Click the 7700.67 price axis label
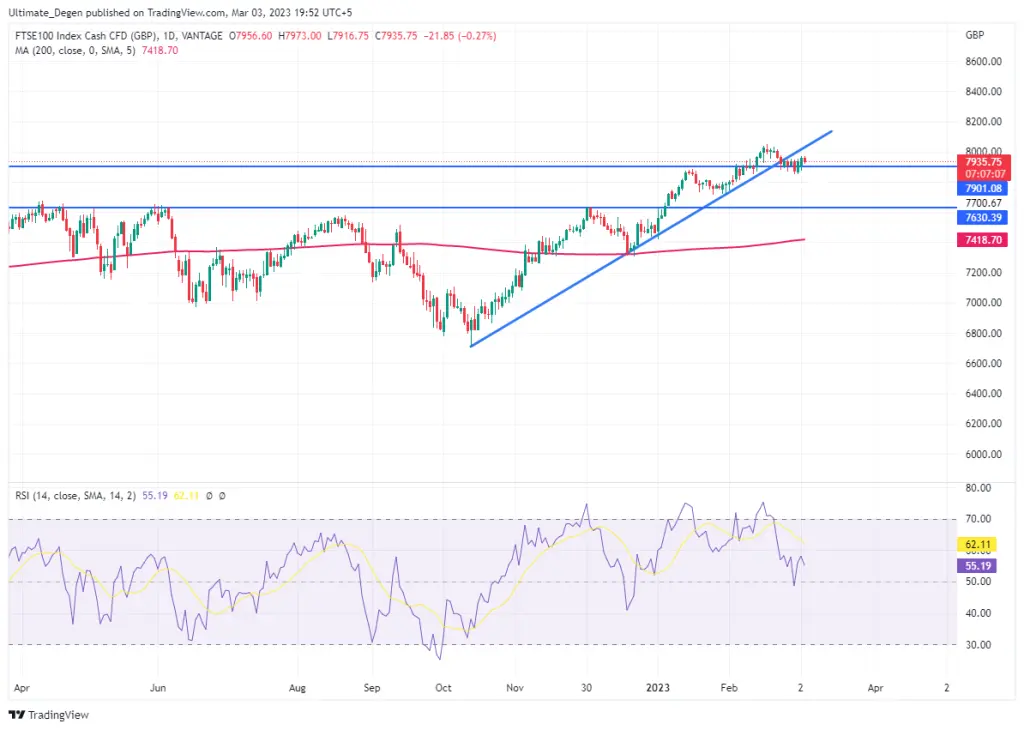 click(x=984, y=203)
